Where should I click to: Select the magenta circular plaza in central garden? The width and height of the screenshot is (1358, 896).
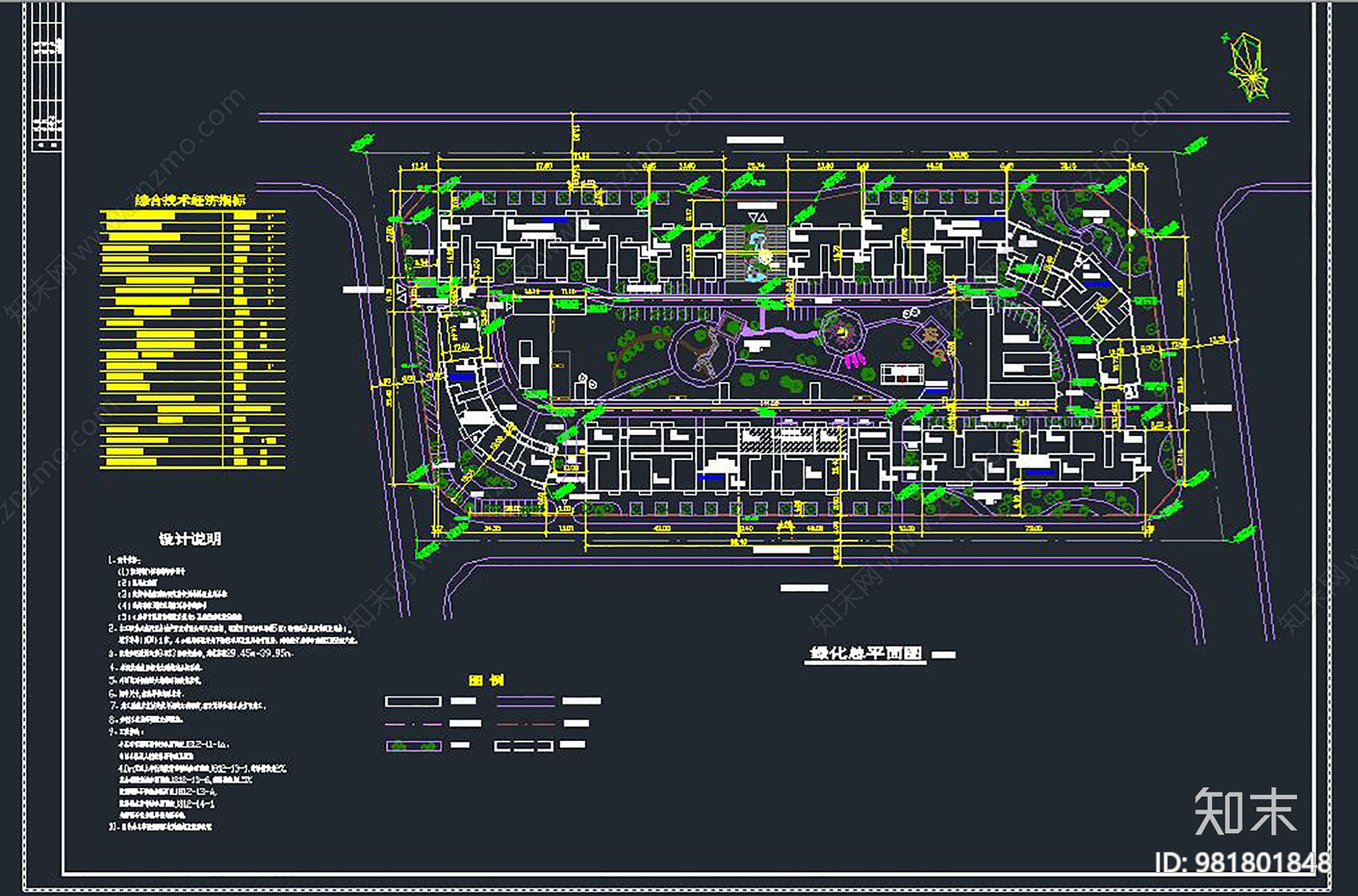(841, 332)
